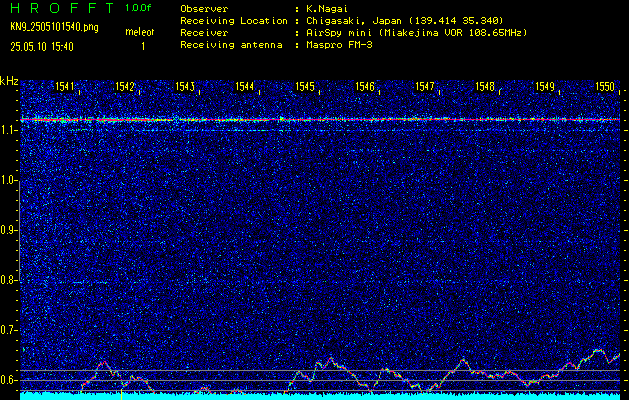
Task: Click AirSpy mini receiver description
Action: coord(416,32)
